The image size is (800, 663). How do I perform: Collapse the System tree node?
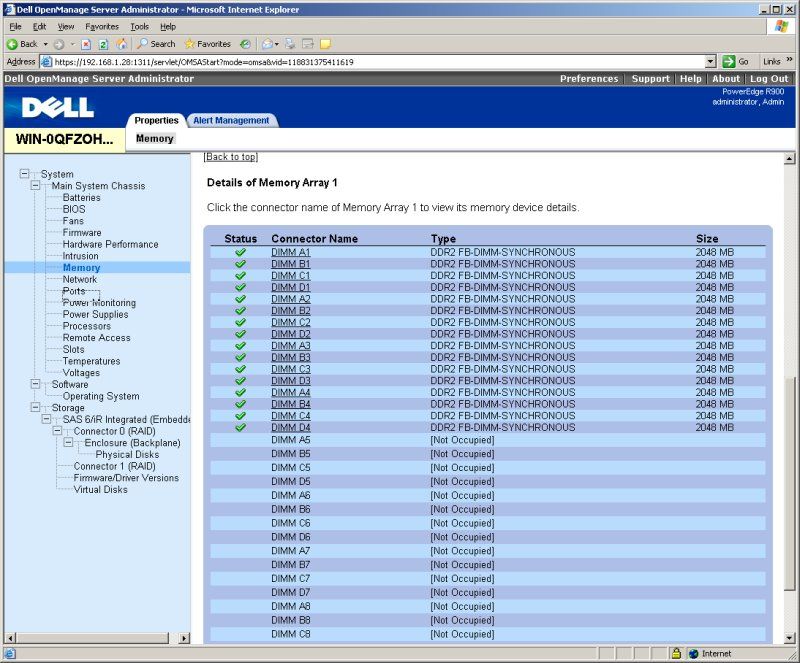24,174
